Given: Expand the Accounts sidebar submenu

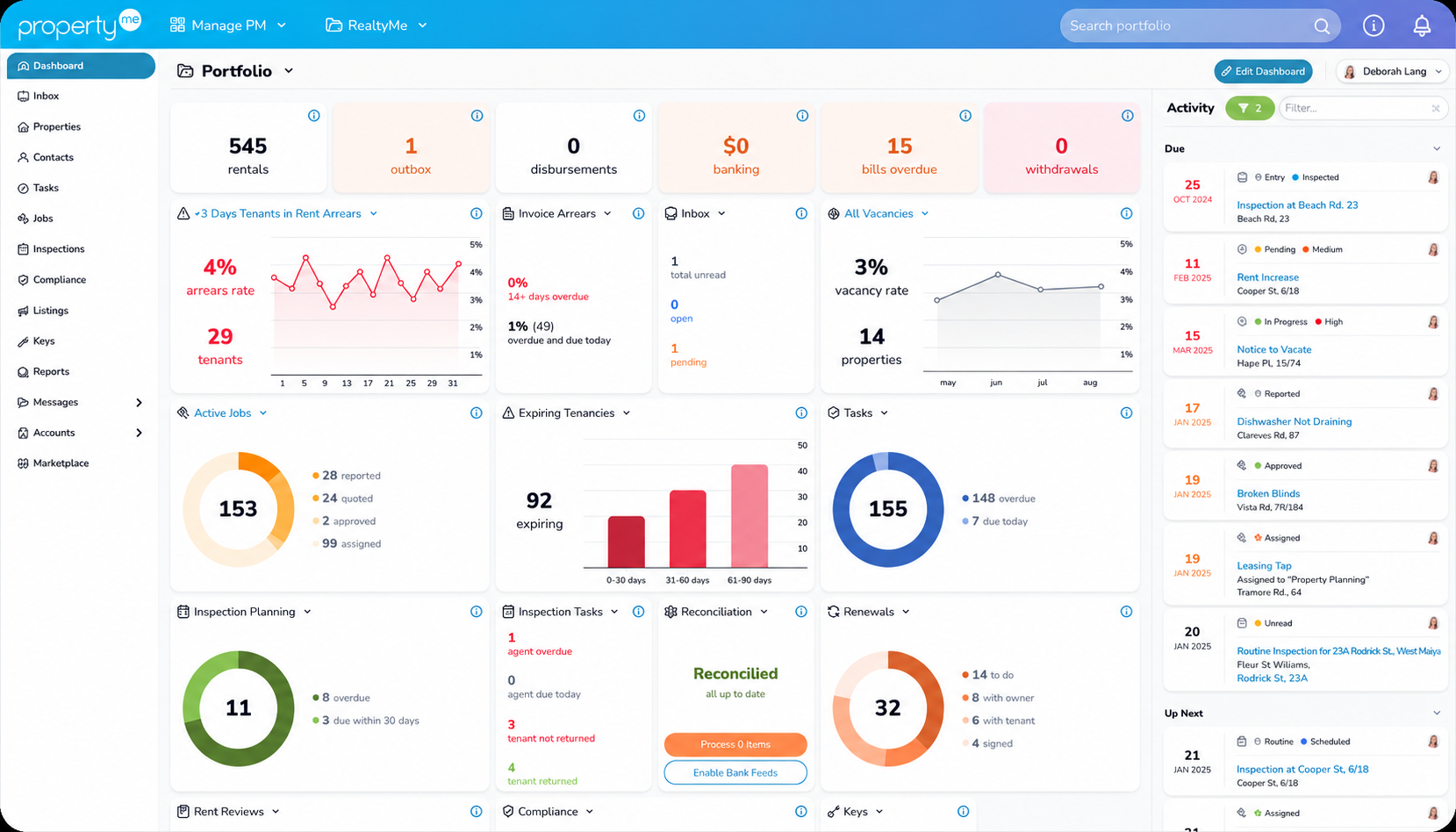Looking at the screenshot, I should click(139, 433).
